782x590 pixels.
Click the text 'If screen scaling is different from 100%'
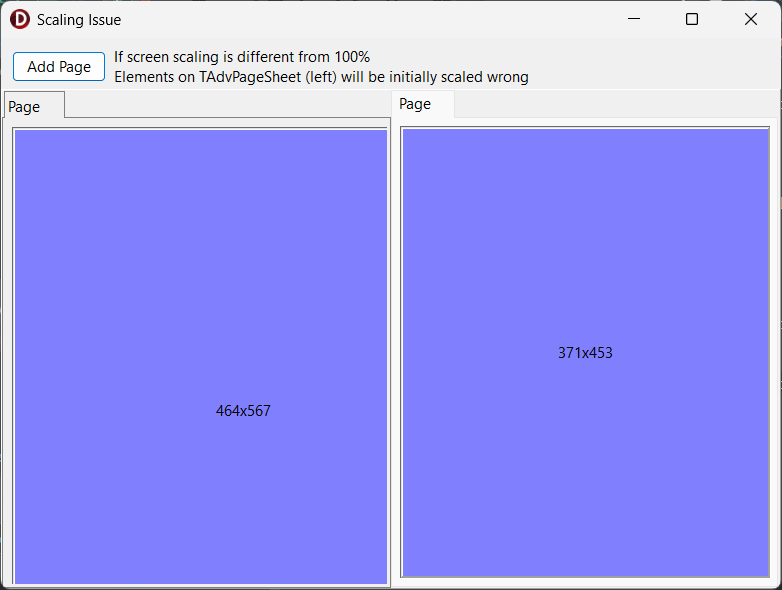(x=242, y=57)
